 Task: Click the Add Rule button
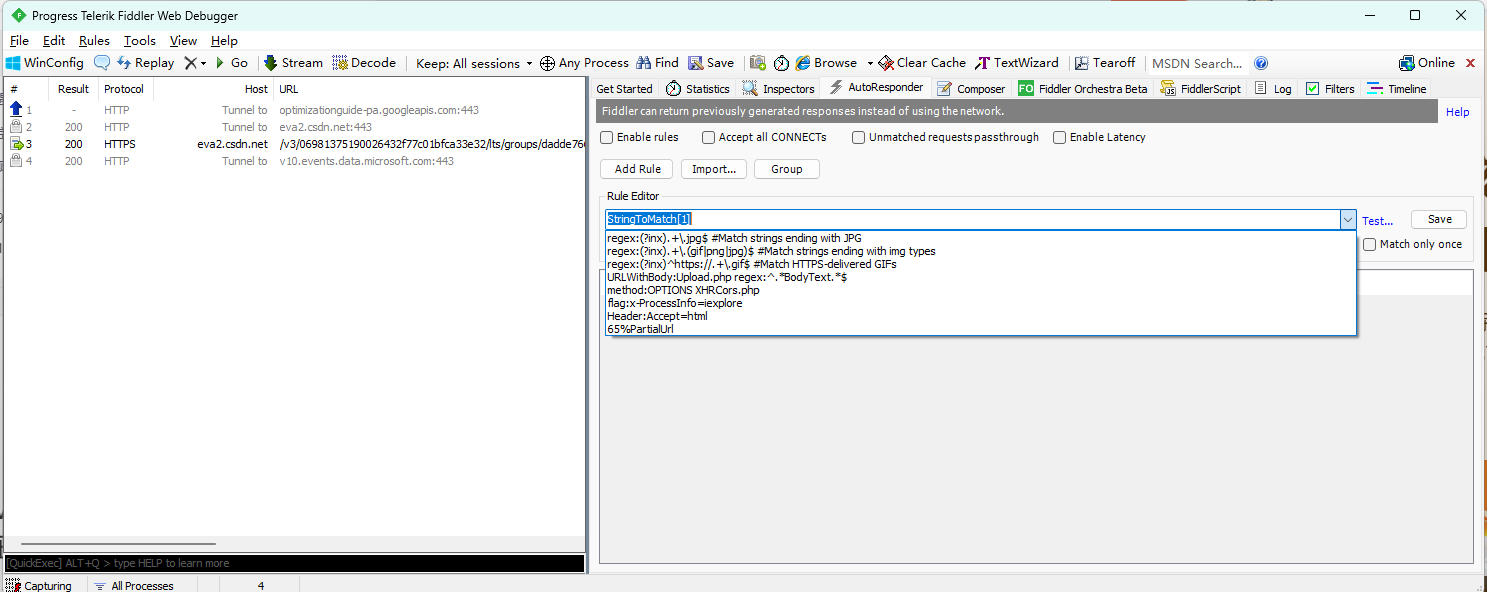tap(637, 169)
